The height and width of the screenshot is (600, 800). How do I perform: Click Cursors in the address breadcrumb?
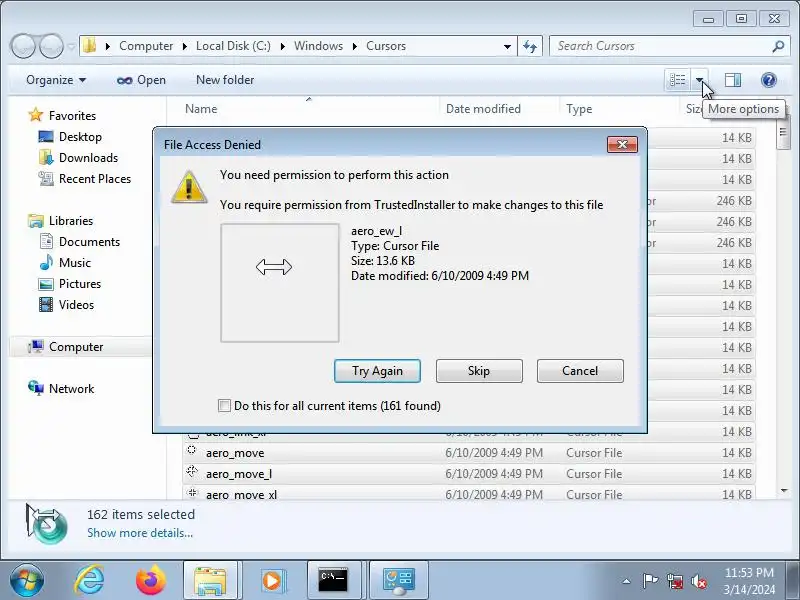click(386, 46)
